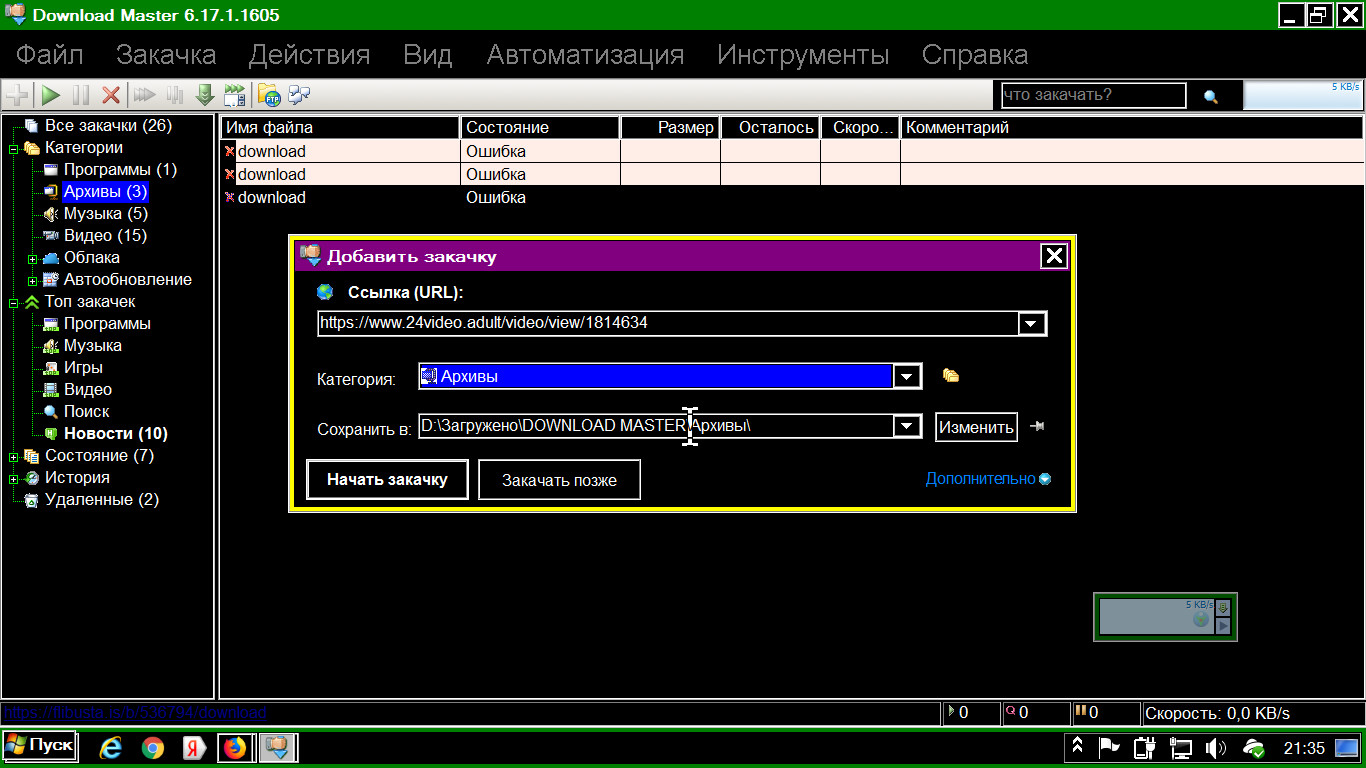Open the URL field dropdown arrow

1031,323
